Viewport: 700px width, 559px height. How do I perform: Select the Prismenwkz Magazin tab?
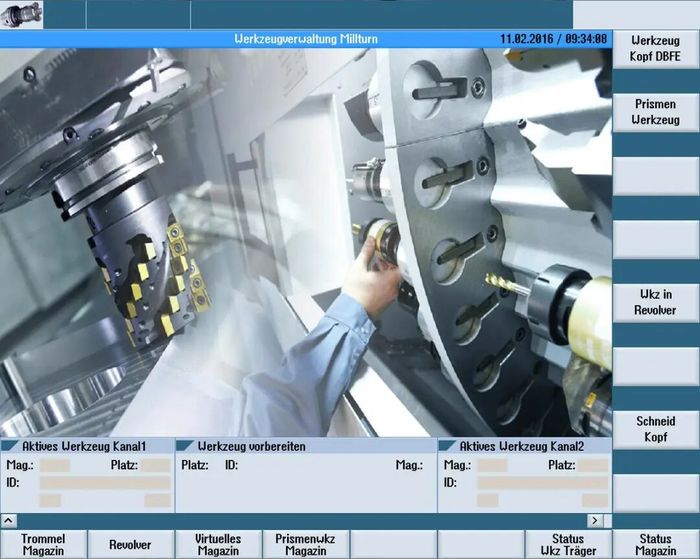click(305, 545)
